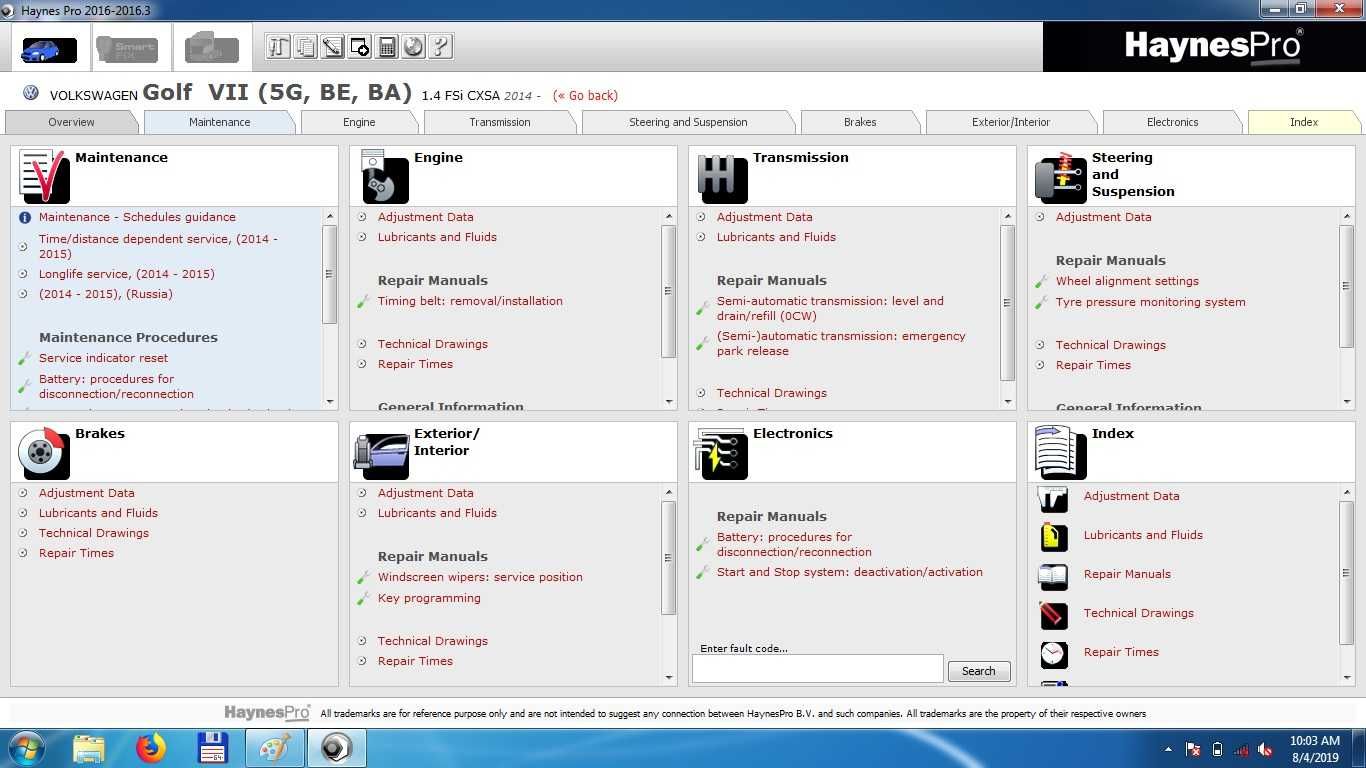Screen dimensions: 1366x768
Task: Open Service indicator reset procedure
Action: 103,358
